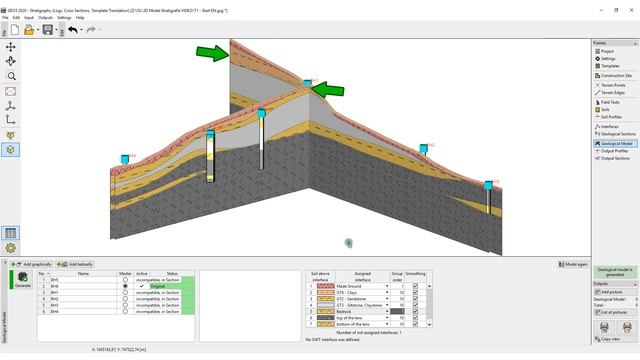This screenshot has height=360, width=640.
Task: Select the rotate view tool
Action: 11,61
